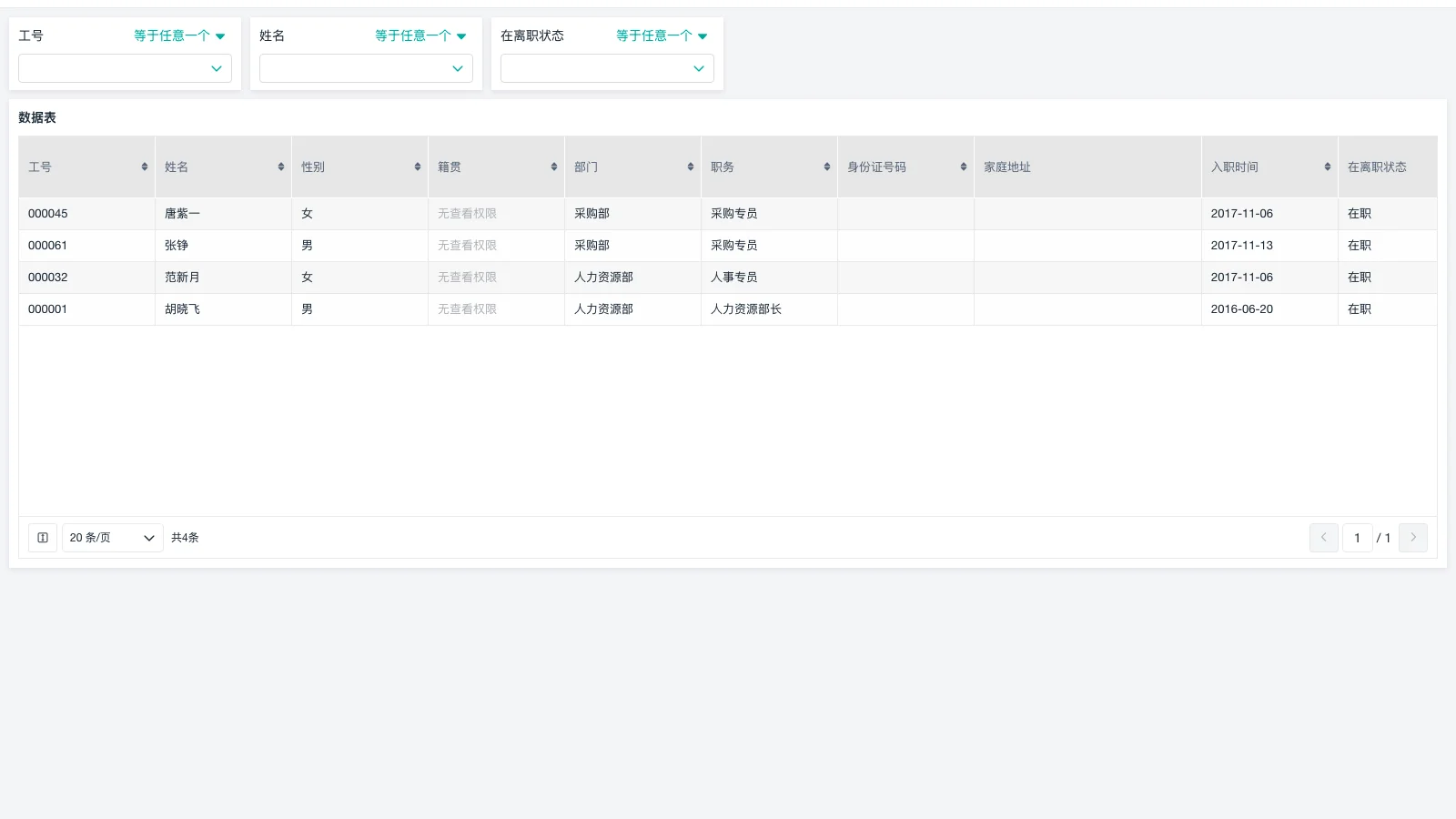Open the column display settings icon
The height and width of the screenshot is (819, 1456).
42,538
